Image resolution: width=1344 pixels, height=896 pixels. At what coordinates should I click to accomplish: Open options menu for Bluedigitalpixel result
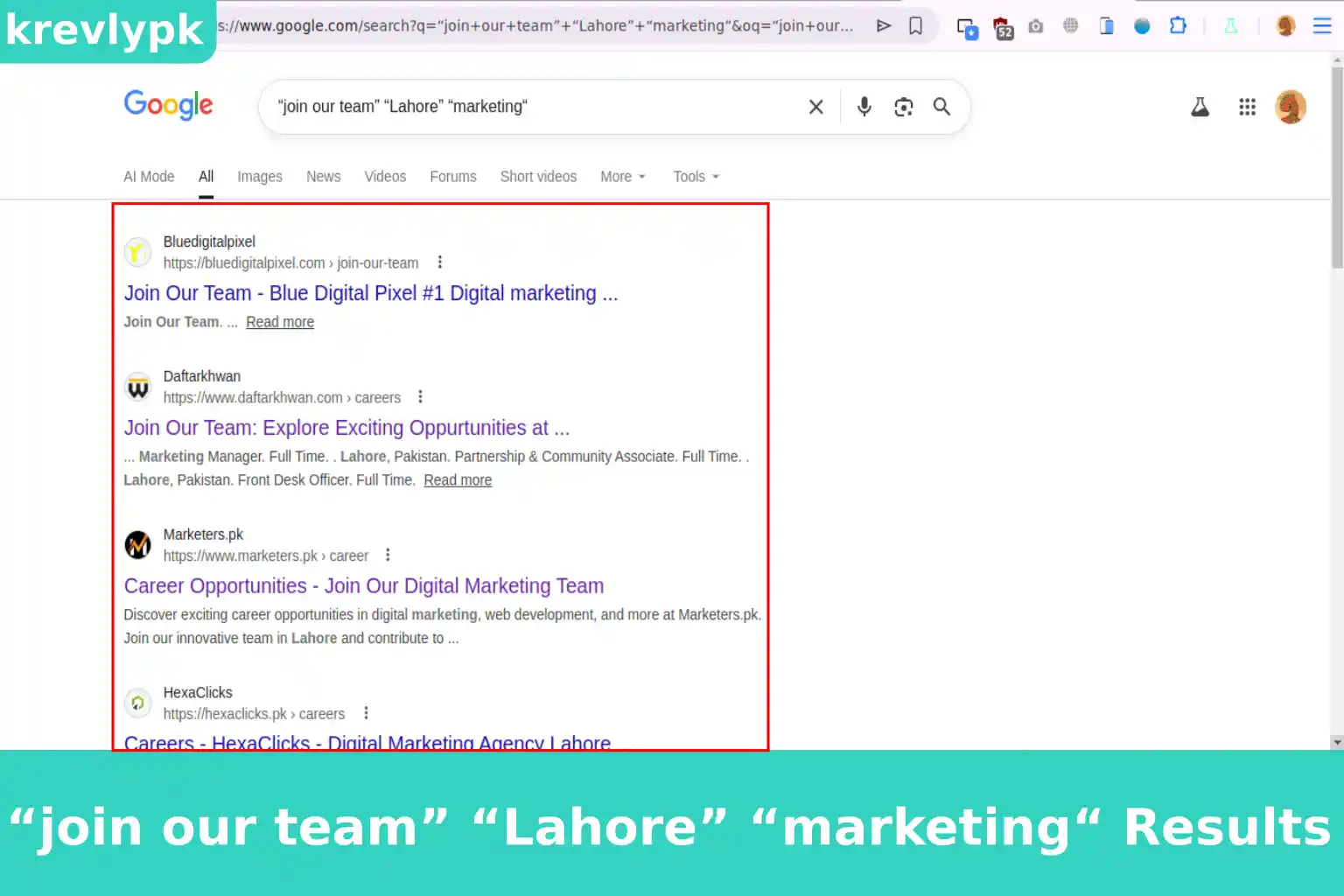coord(439,262)
